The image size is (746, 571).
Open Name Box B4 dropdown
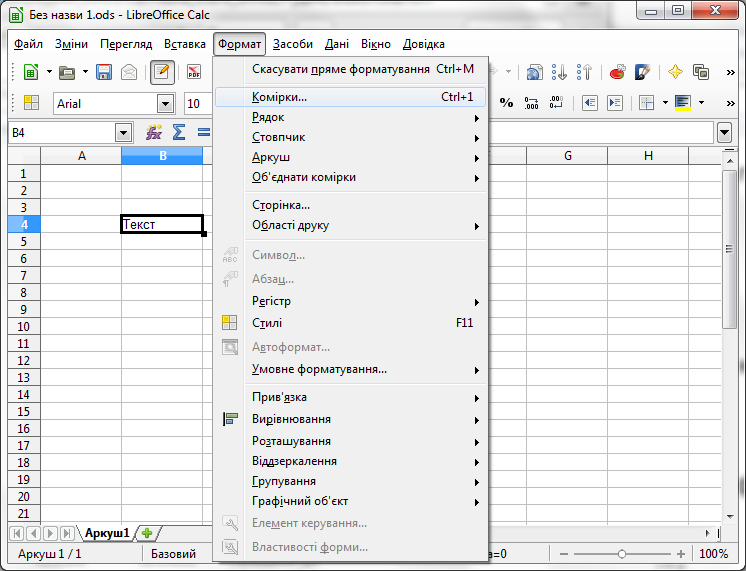[123, 133]
